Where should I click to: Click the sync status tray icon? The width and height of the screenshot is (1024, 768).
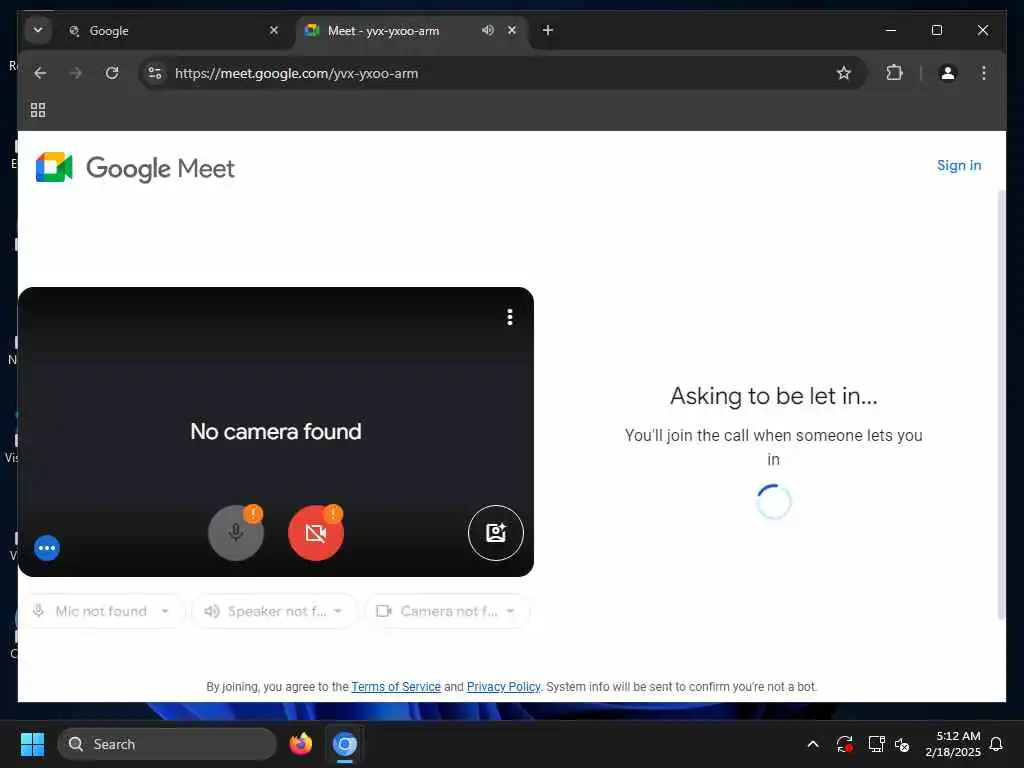(x=844, y=744)
